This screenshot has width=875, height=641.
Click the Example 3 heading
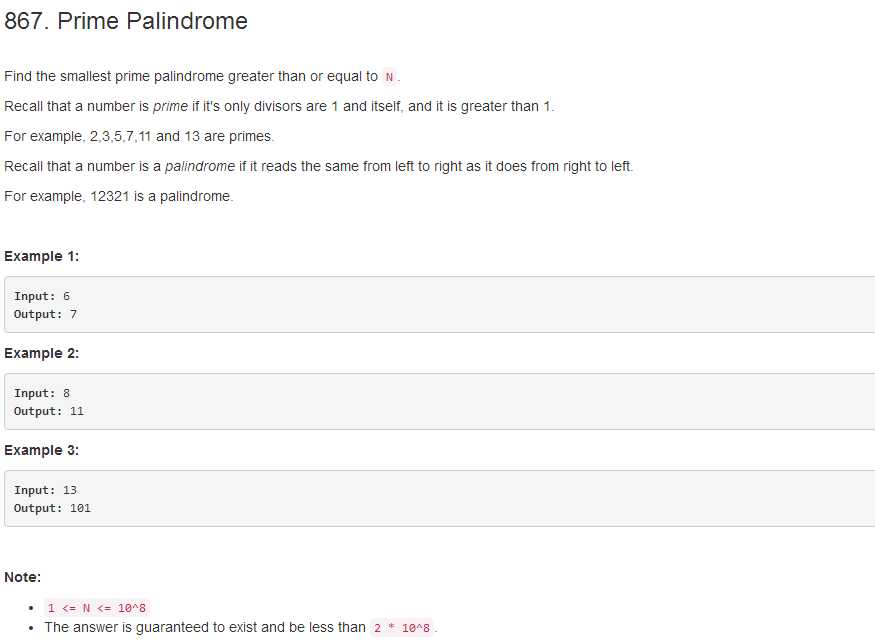coord(41,450)
